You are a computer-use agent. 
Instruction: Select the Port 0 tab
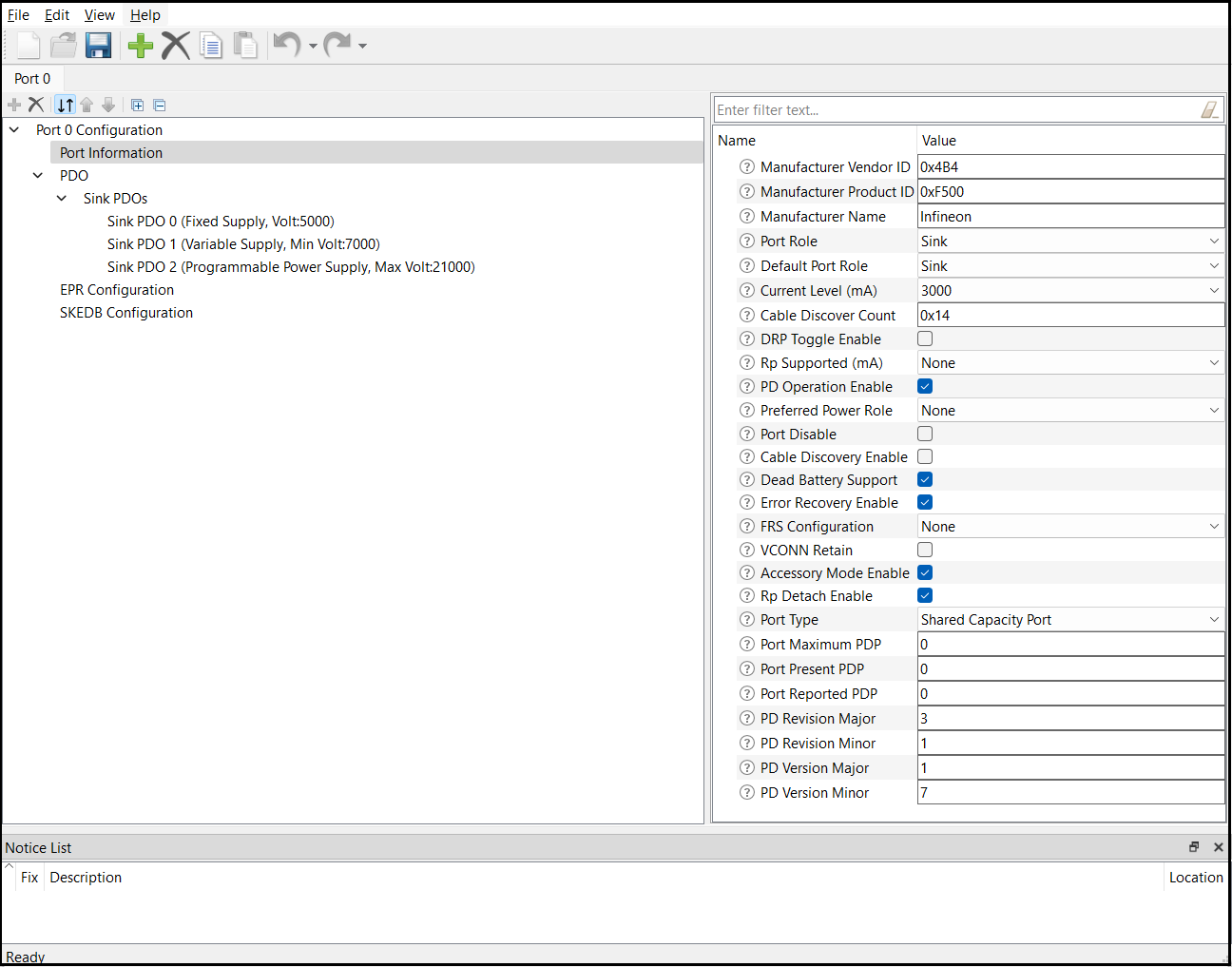point(32,78)
